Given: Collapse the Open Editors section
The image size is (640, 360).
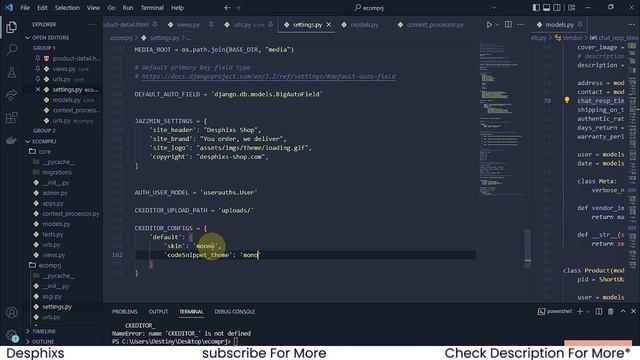Looking at the screenshot, I should coord(51,38).
